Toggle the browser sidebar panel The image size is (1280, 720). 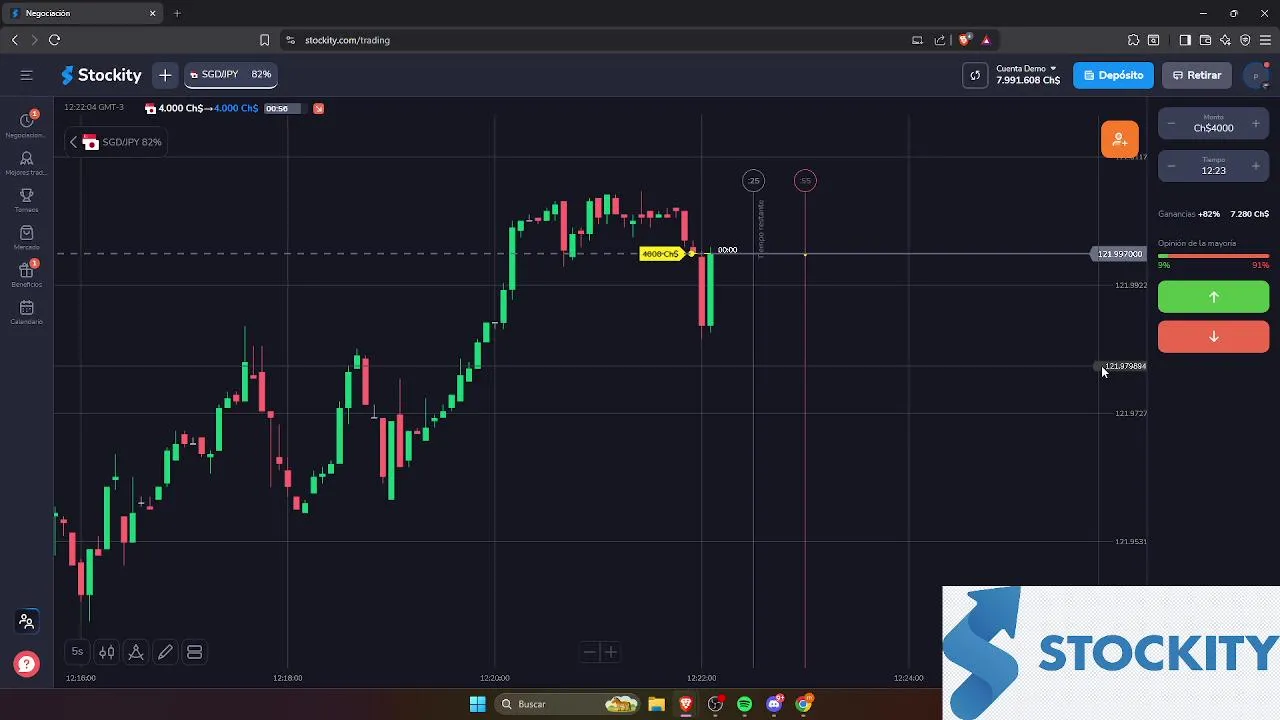[x=1185, y=40]
